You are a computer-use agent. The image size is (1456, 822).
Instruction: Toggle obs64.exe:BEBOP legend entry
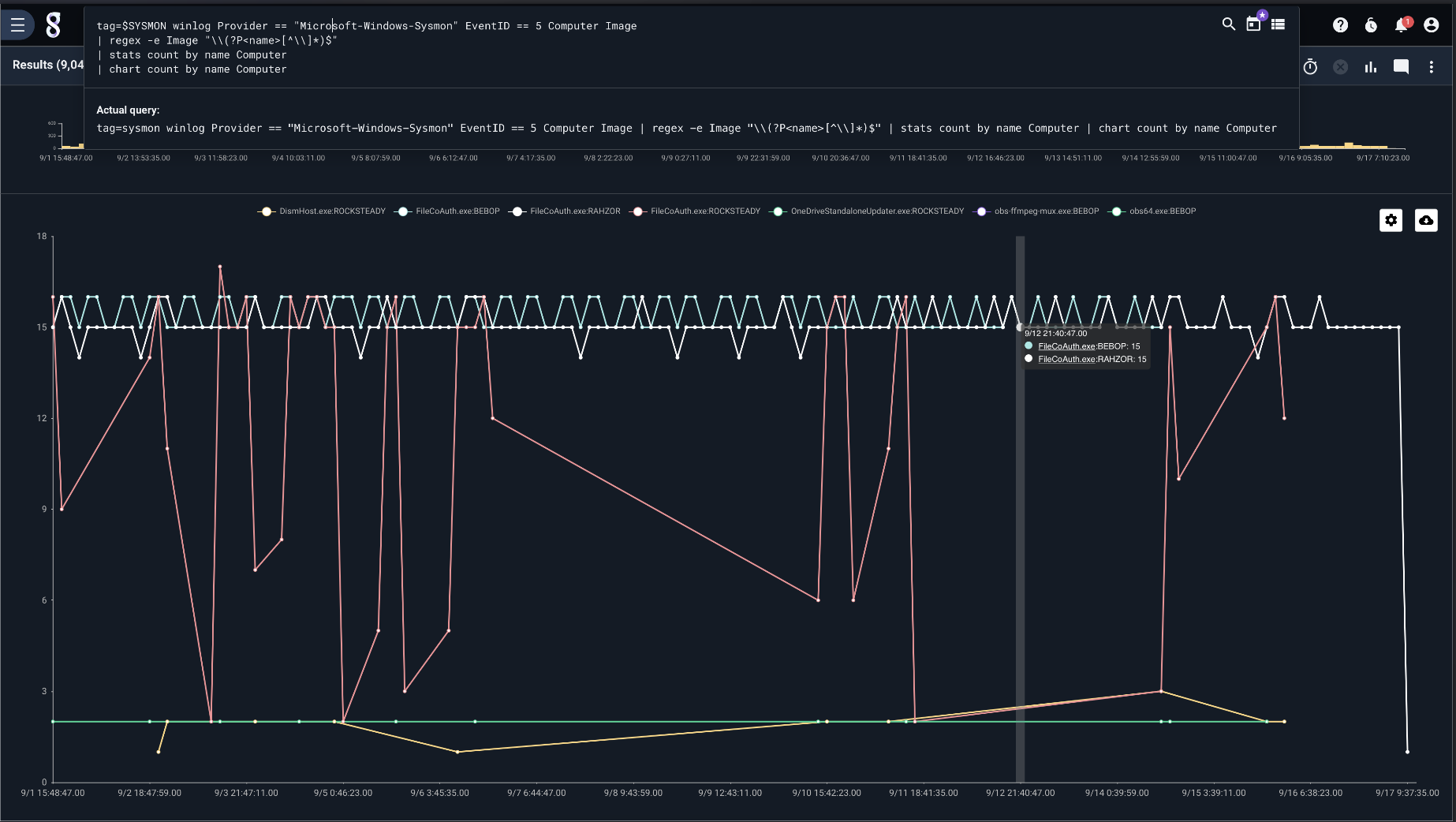coord(1152,211)
